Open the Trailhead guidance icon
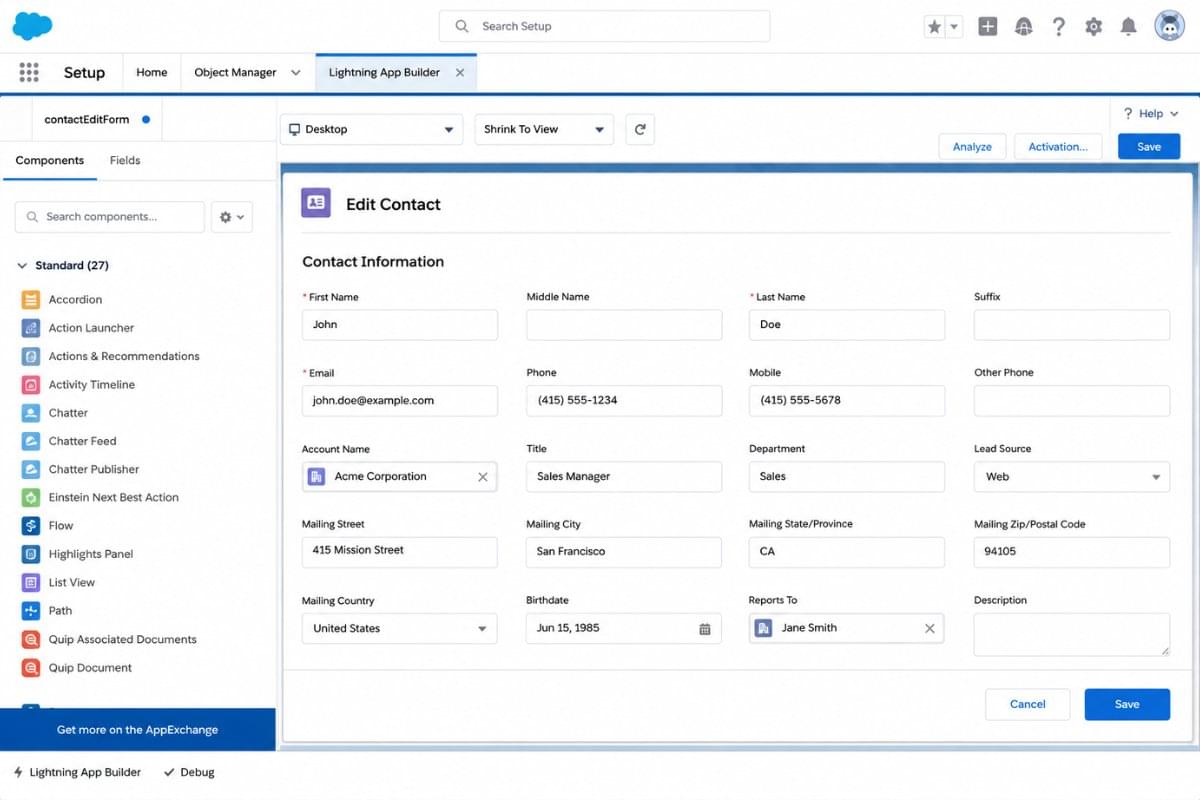Image resolution: width=1200 pixels, height=800 pixels. (x=1023, y=27)
